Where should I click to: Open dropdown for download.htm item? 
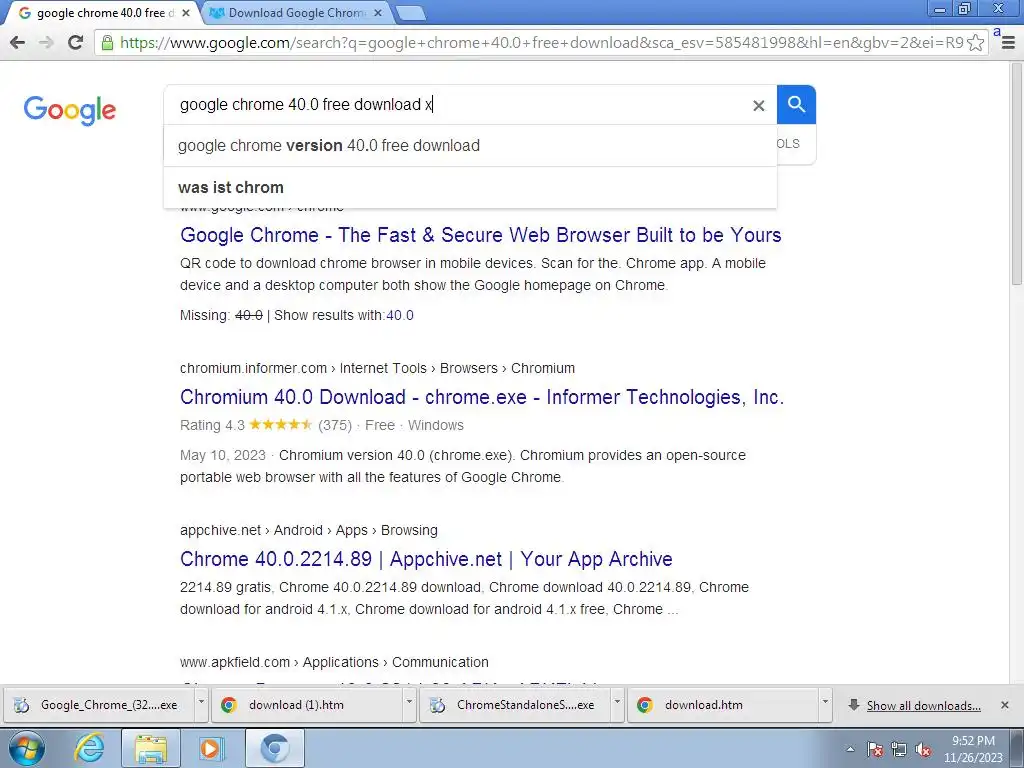825,704
